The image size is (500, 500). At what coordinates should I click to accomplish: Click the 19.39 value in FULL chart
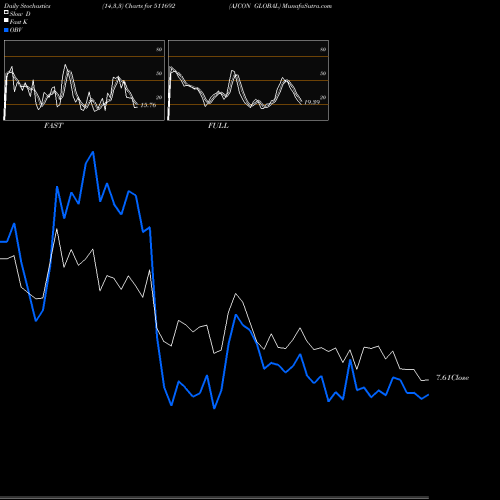[312, 102]
